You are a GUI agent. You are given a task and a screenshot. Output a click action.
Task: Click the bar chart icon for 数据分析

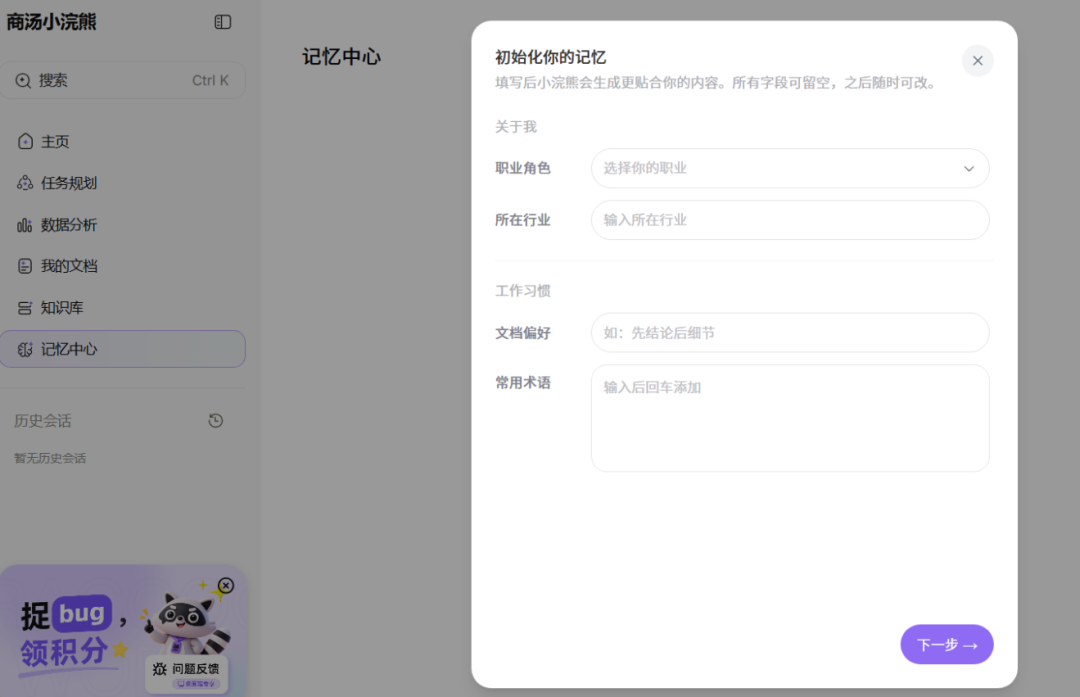pos(25,225)
